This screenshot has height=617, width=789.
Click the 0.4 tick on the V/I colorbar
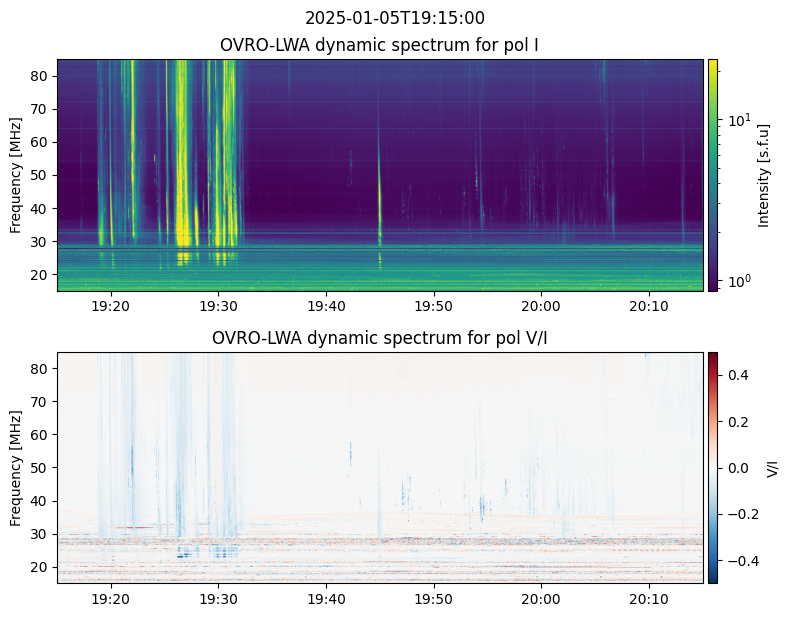[738, 374]
